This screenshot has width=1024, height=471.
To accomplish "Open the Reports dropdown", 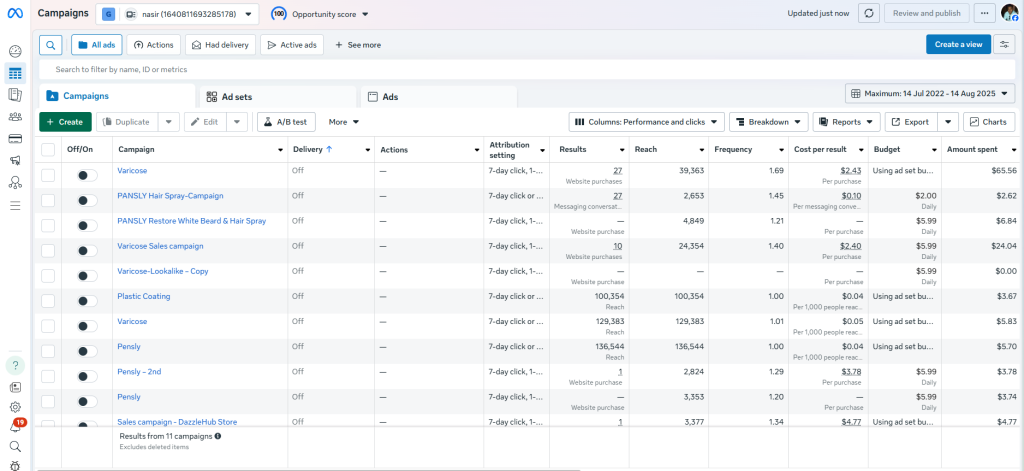I will [847, 122].
